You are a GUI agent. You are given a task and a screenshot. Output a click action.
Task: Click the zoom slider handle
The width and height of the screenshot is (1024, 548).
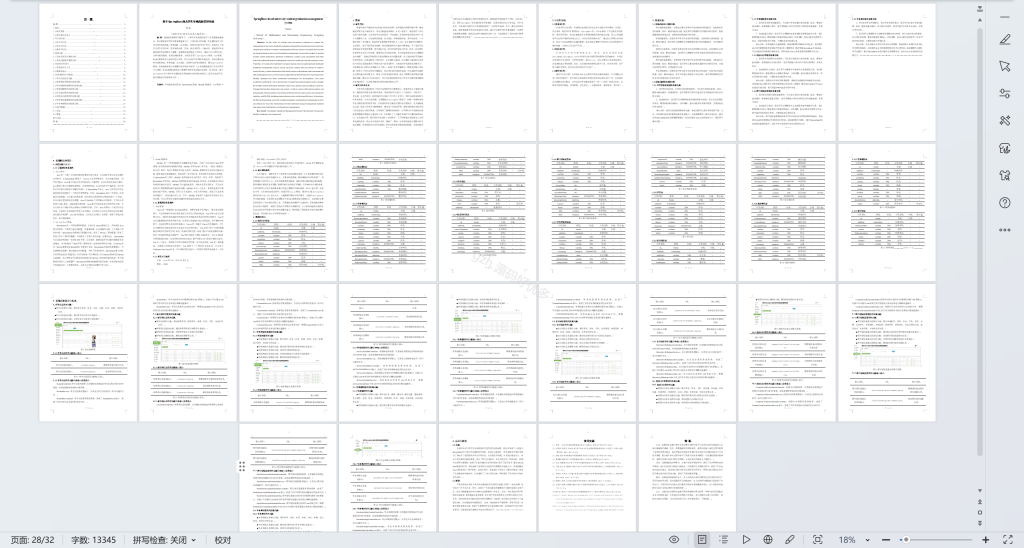(x=906, y=540)
